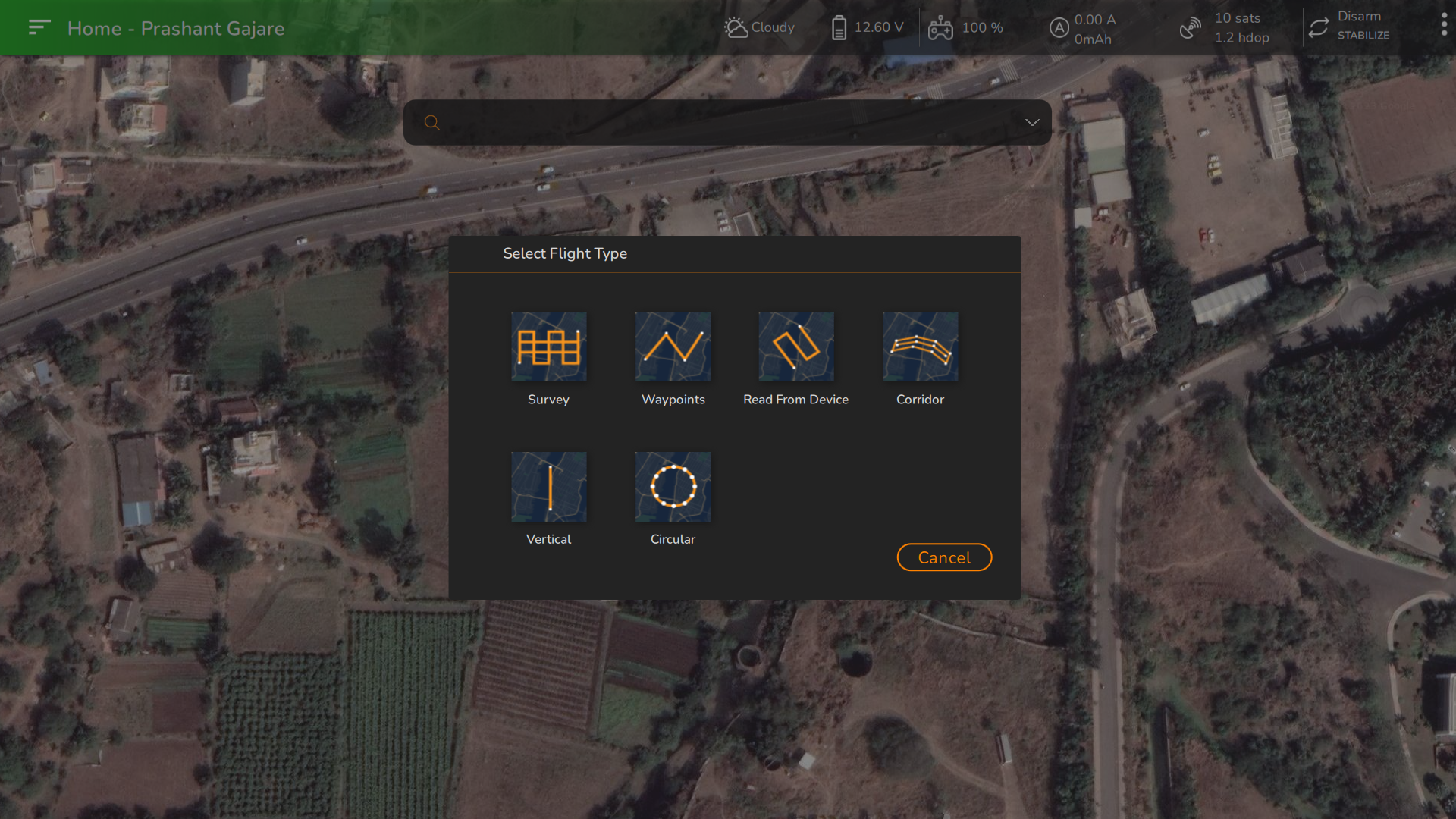1456x819 pixels.
Task: Click the flight mode switch icon
Action: (x=1319, y=27)
